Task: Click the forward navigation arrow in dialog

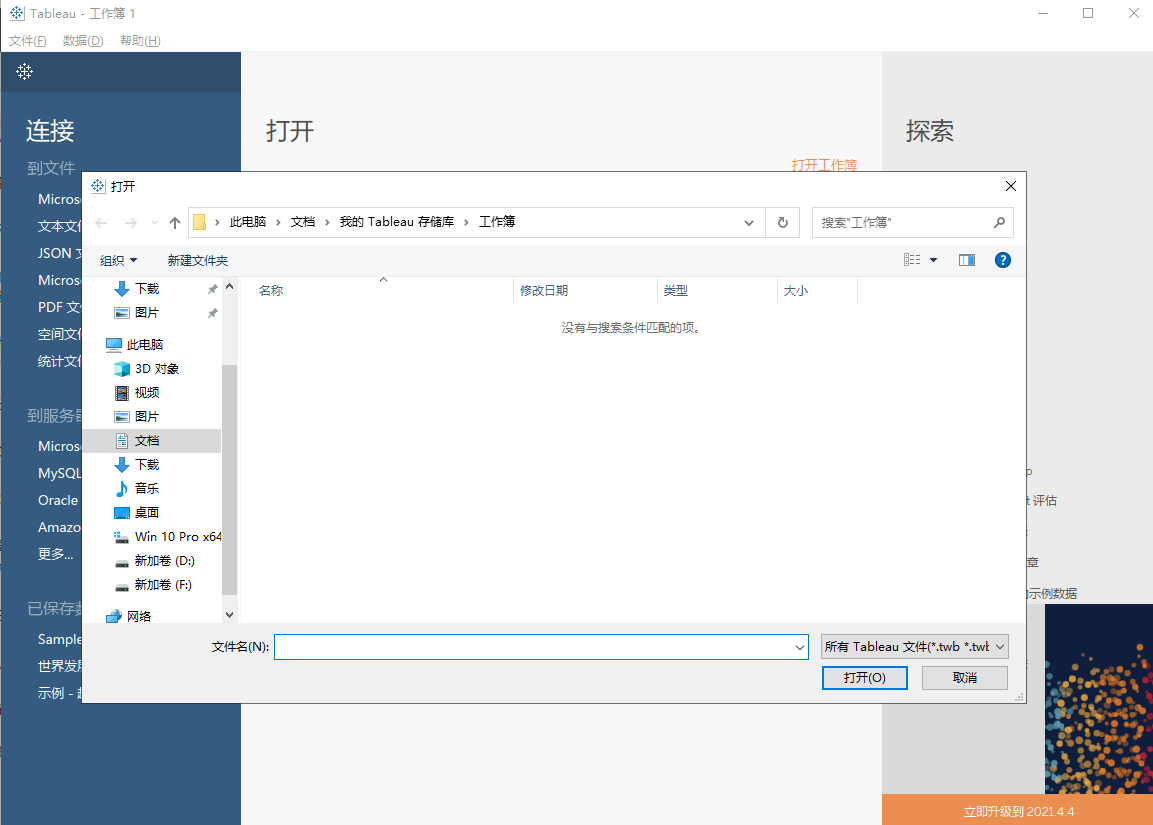Action: 130,223
